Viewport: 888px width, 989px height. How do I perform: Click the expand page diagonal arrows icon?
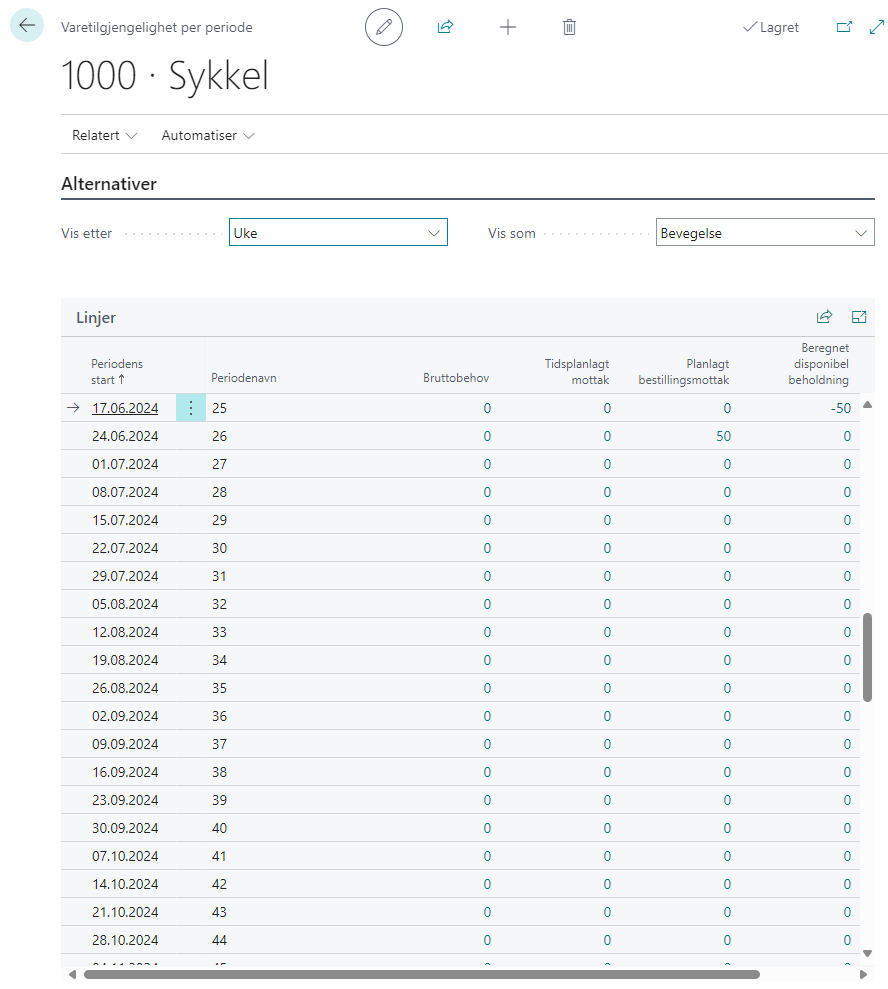[x=876, y=27]
